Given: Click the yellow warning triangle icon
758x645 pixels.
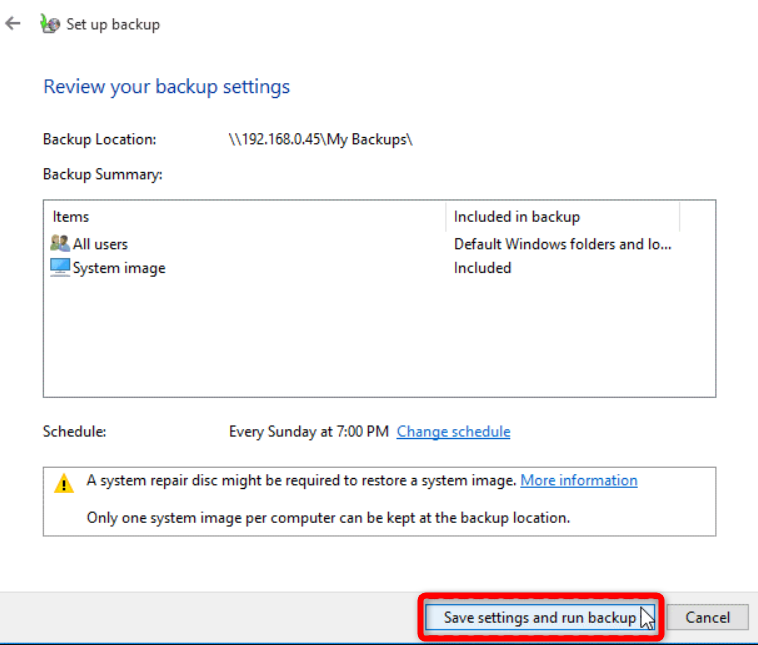Looking at the screenshot, I should tap(64, 484).
